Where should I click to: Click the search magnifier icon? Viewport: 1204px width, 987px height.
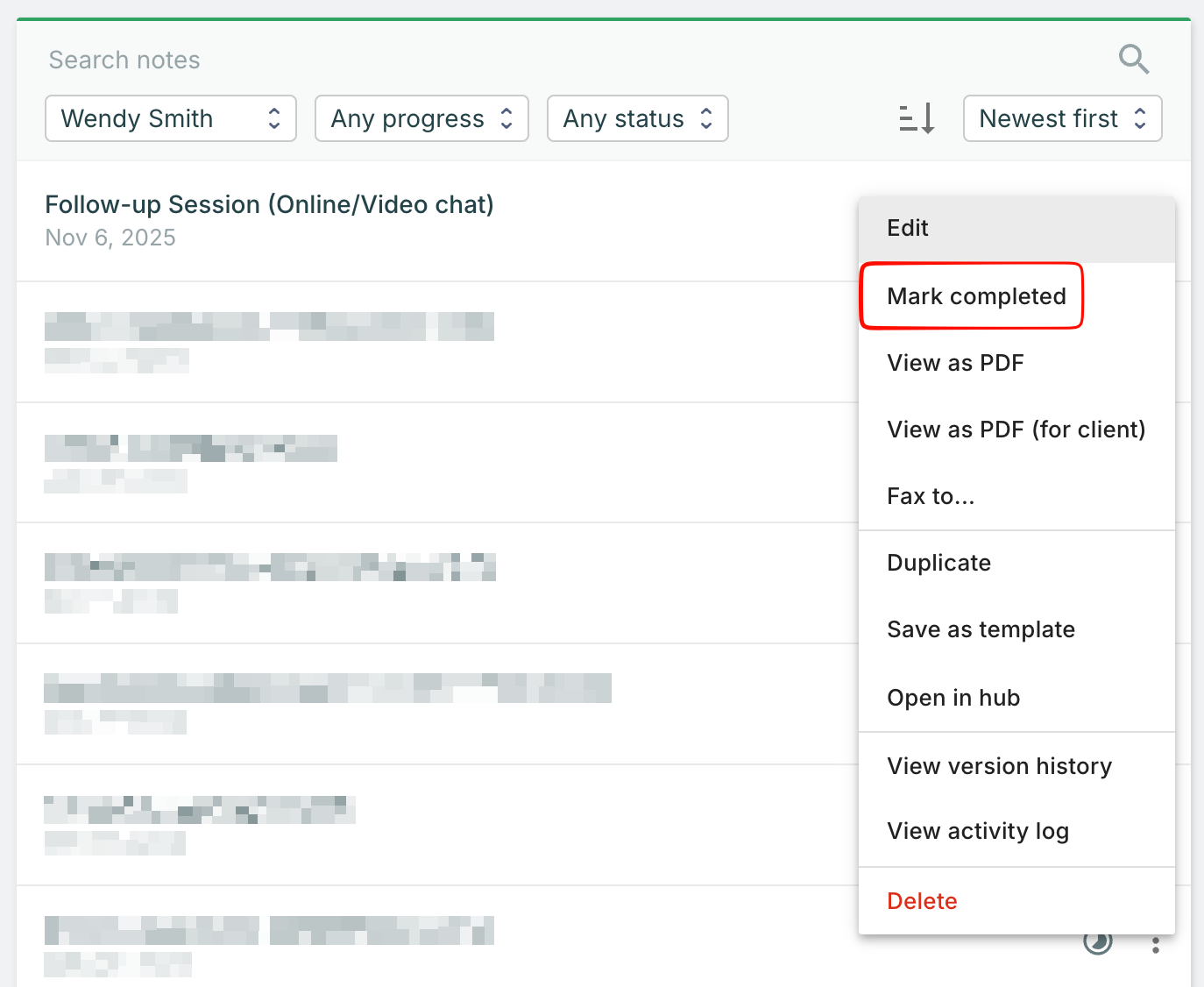click(x=1134, y=60)
